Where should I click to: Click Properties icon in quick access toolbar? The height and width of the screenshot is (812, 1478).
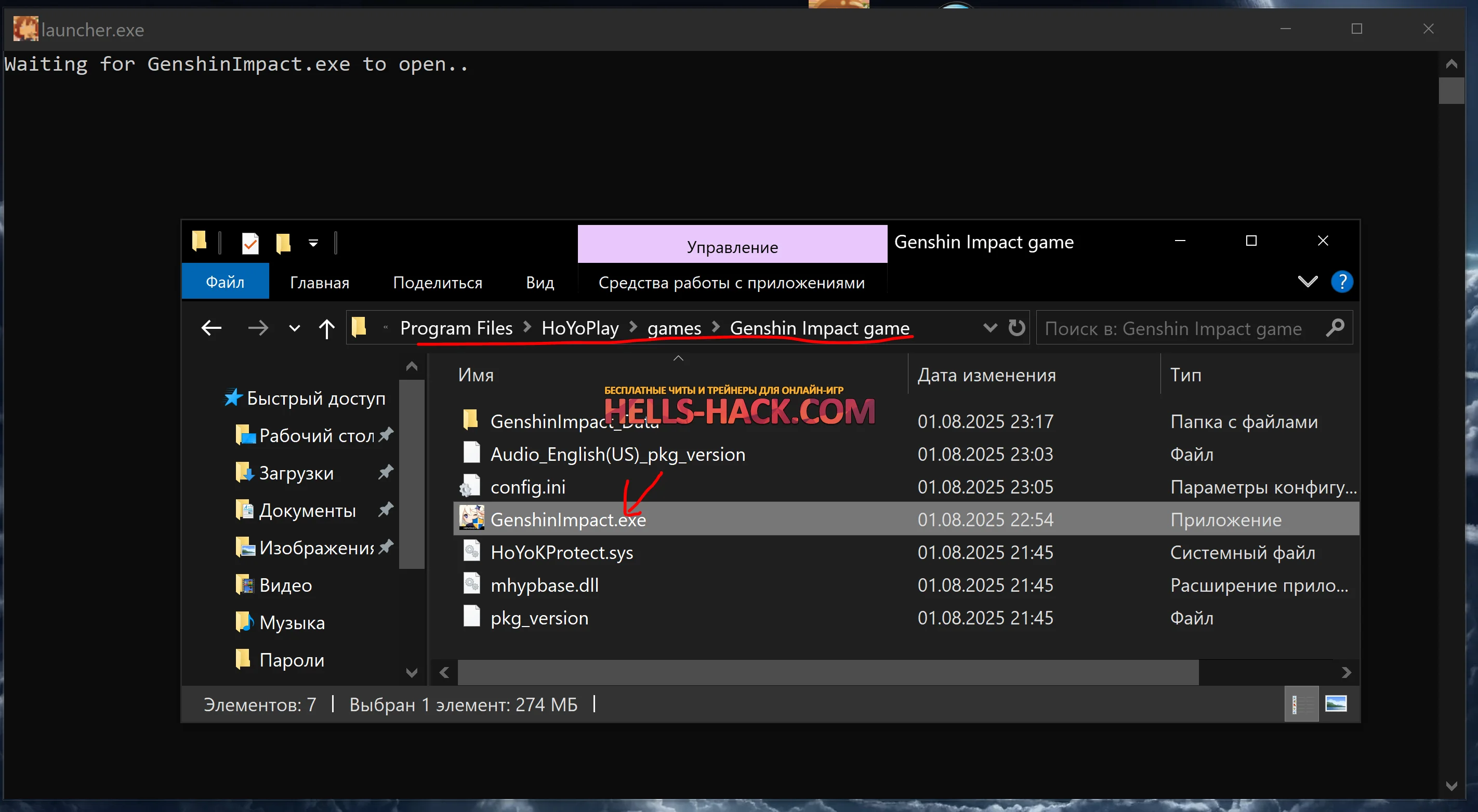(x=250, y=243)
